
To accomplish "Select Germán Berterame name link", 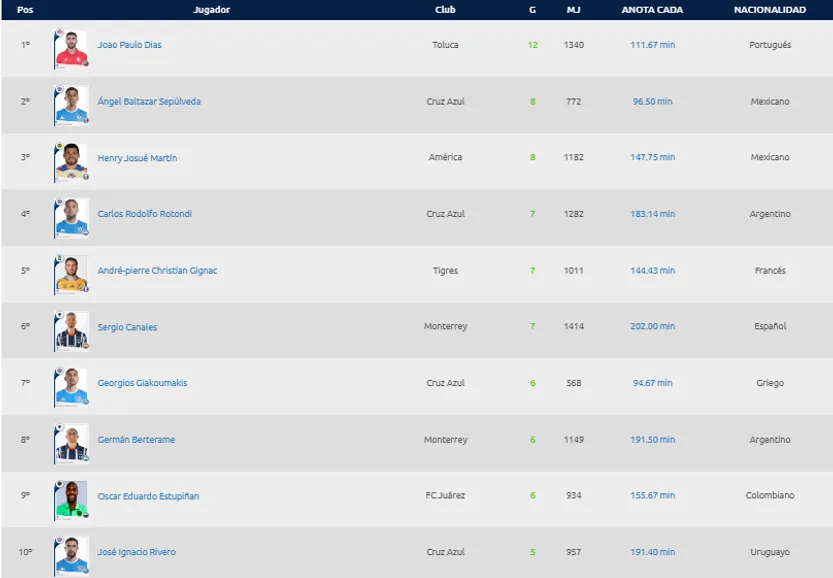I will [x=136, y=440].
